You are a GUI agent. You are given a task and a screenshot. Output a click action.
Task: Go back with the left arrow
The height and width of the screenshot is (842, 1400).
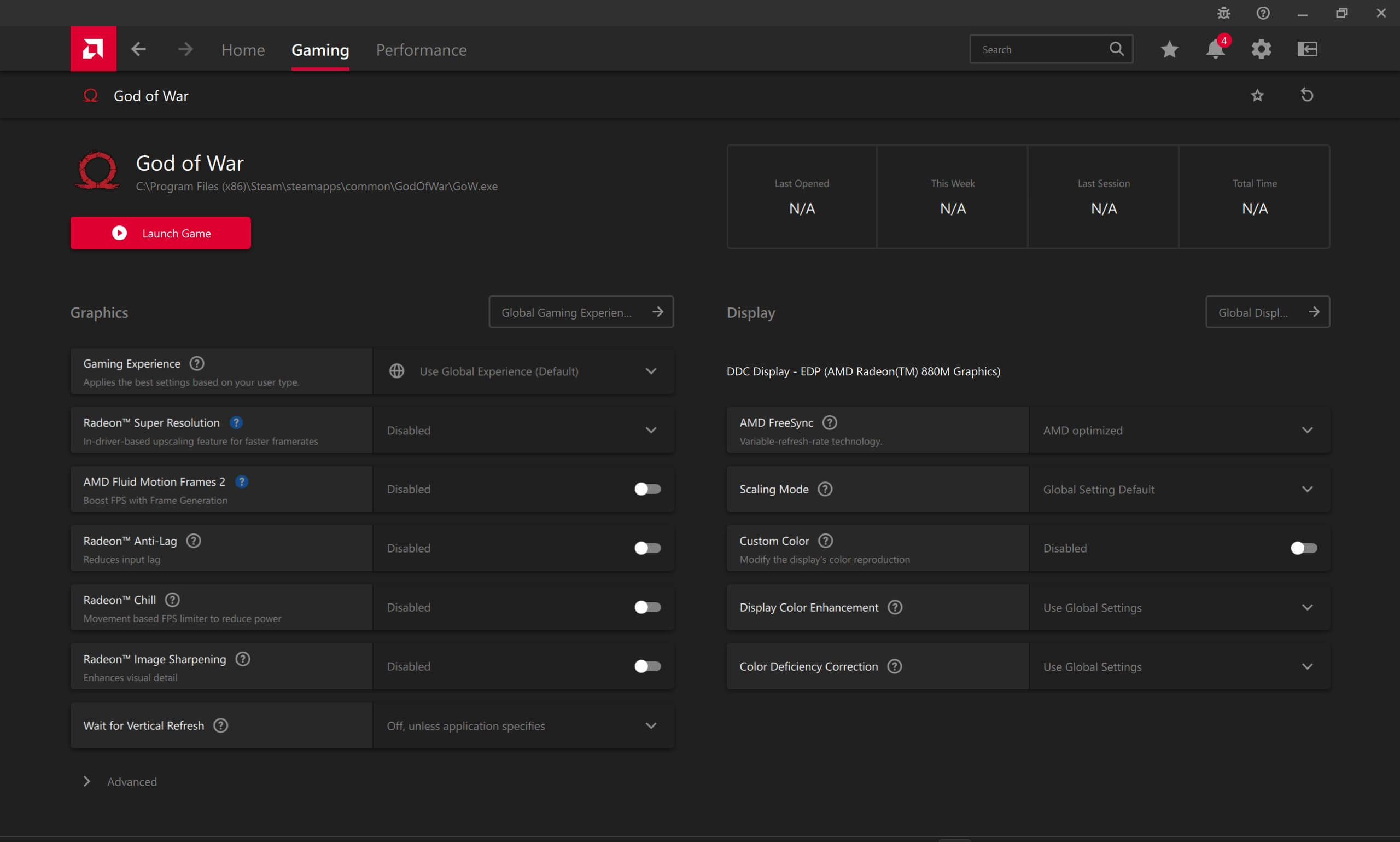coord(138,49)
